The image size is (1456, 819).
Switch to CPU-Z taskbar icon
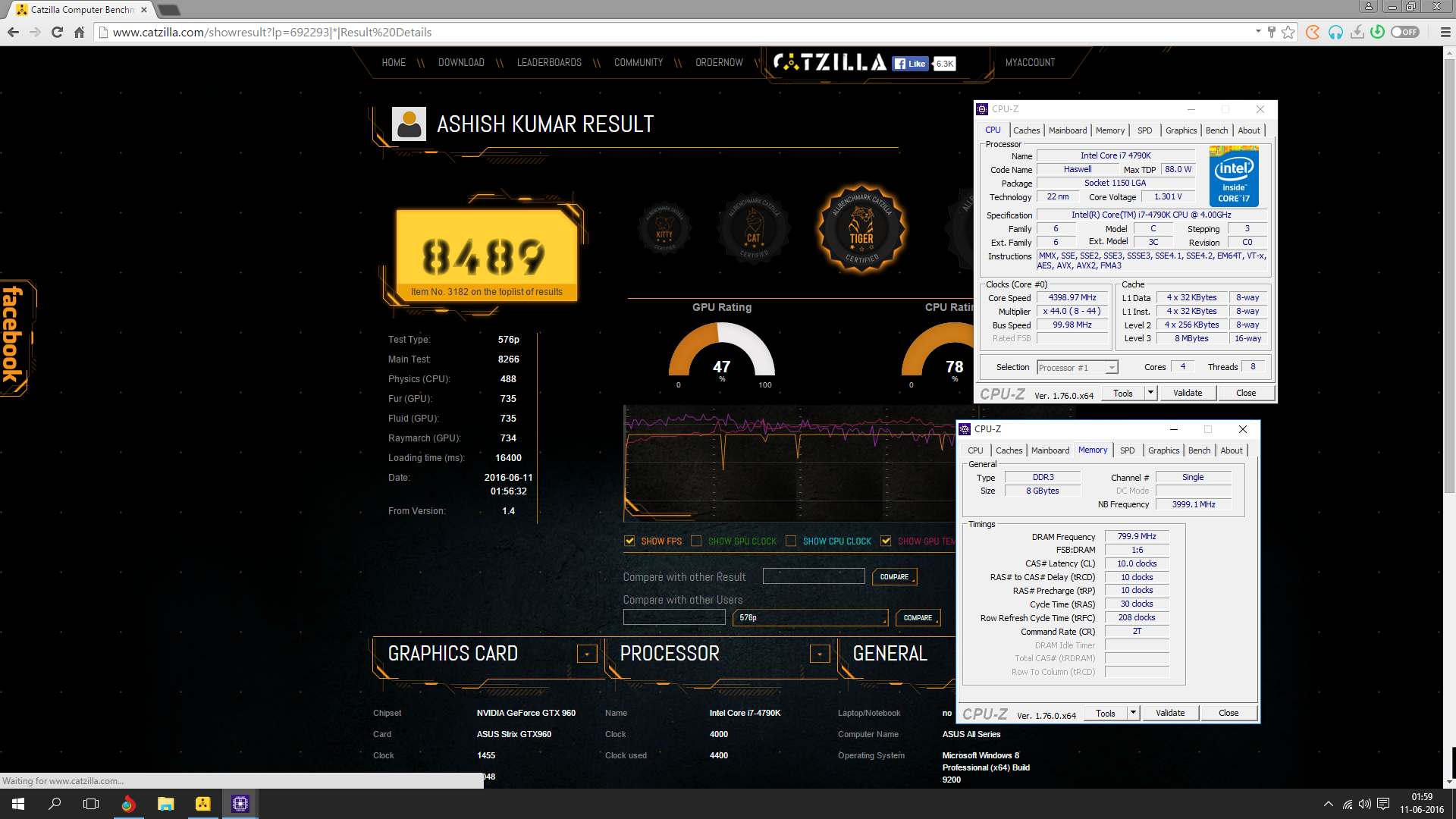tap(240, 804)
